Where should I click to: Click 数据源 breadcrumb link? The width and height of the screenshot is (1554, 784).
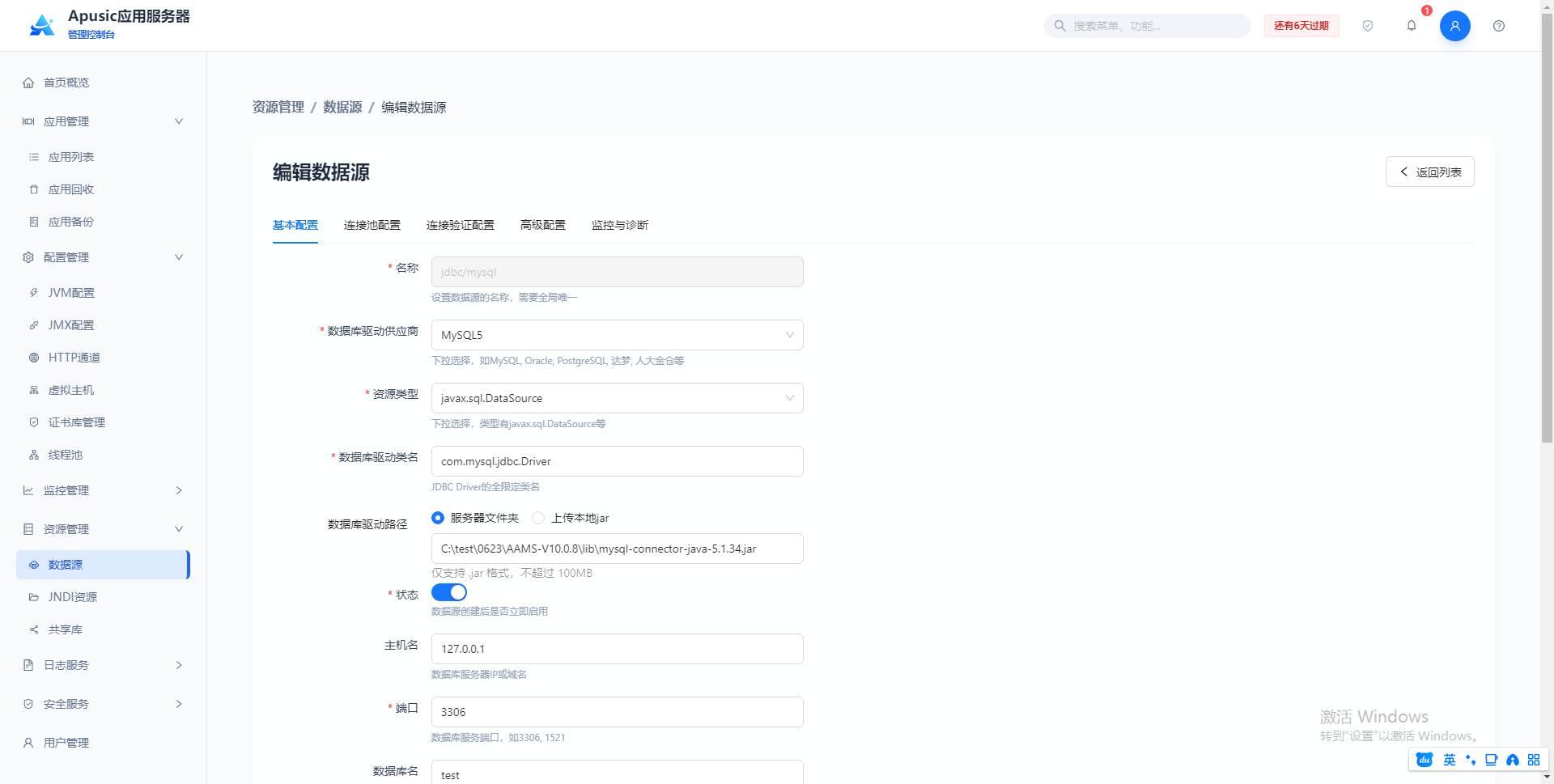[x=342, y=107]
